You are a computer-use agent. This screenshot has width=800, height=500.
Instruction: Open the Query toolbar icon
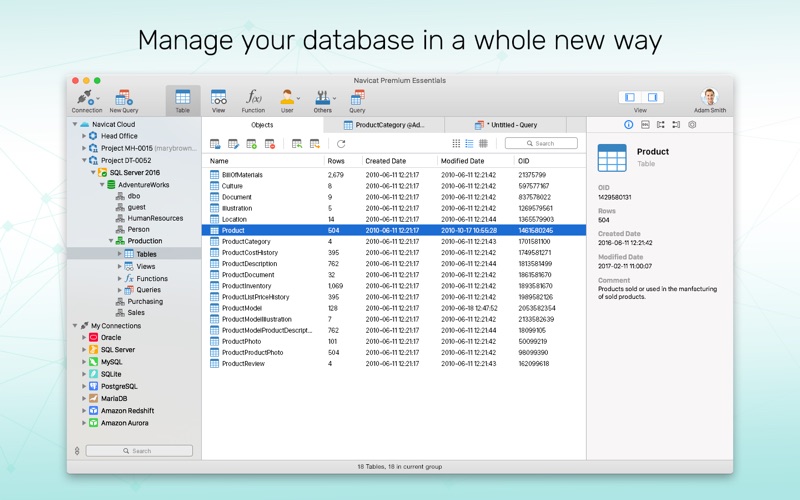(357, 99)
